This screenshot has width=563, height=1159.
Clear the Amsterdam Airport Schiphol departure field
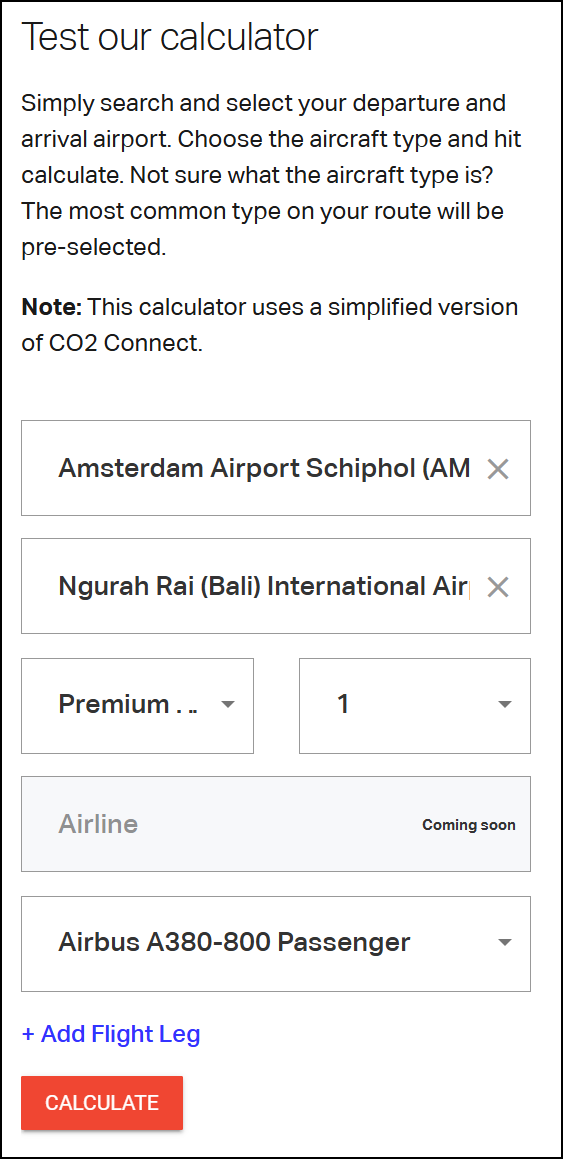pyautogui.click(x=498, y=469)
